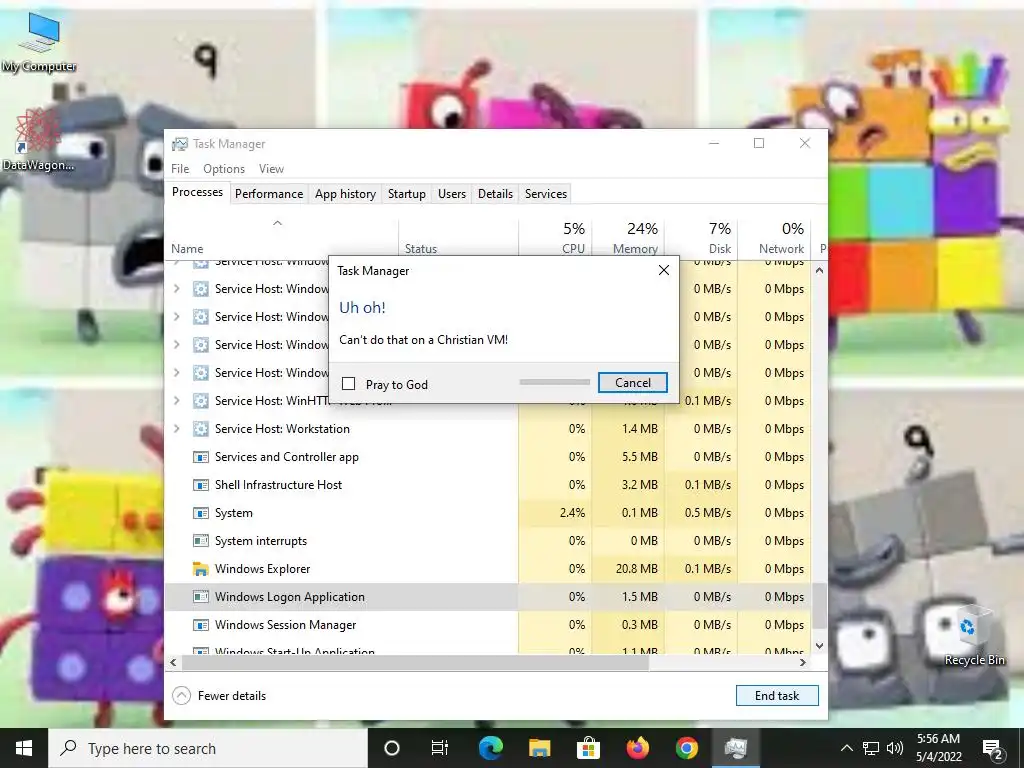Image resolution: width=1024 pixels, height=768 pixels.
Task: Open the DataWagon desktop shortcut
Action: pos(38,140)
